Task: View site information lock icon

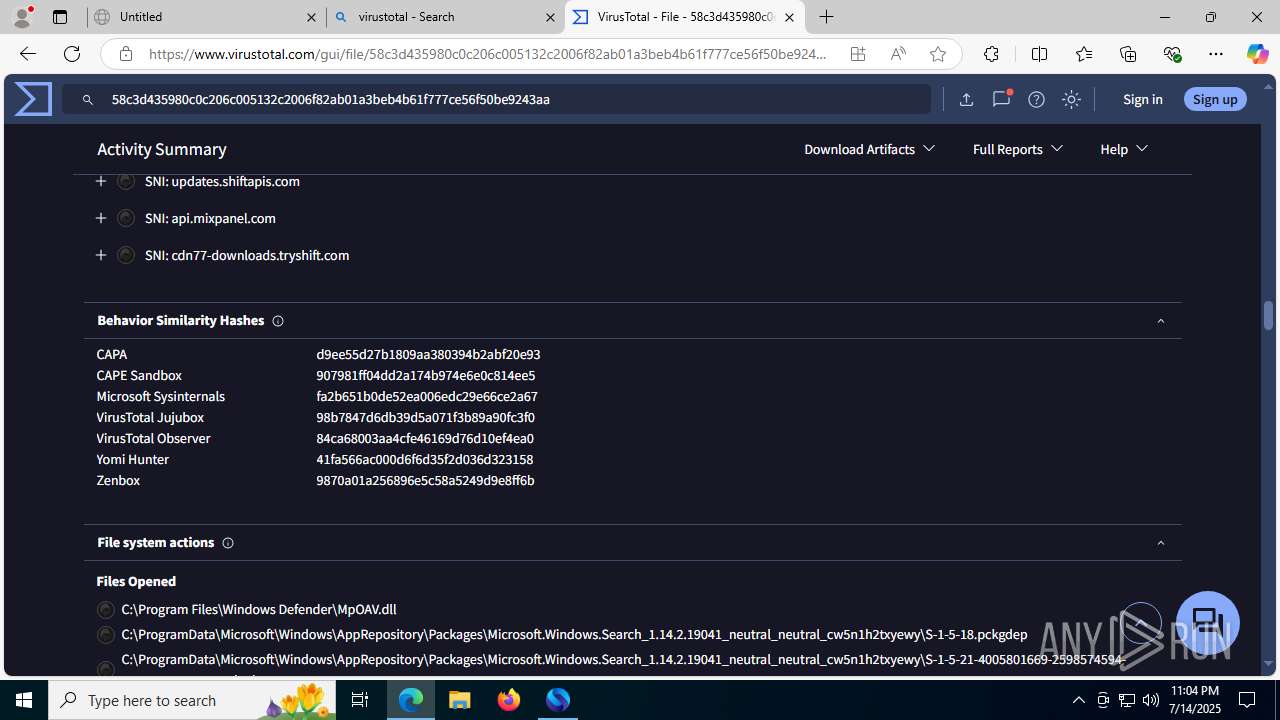Action: tap(125, 54)
